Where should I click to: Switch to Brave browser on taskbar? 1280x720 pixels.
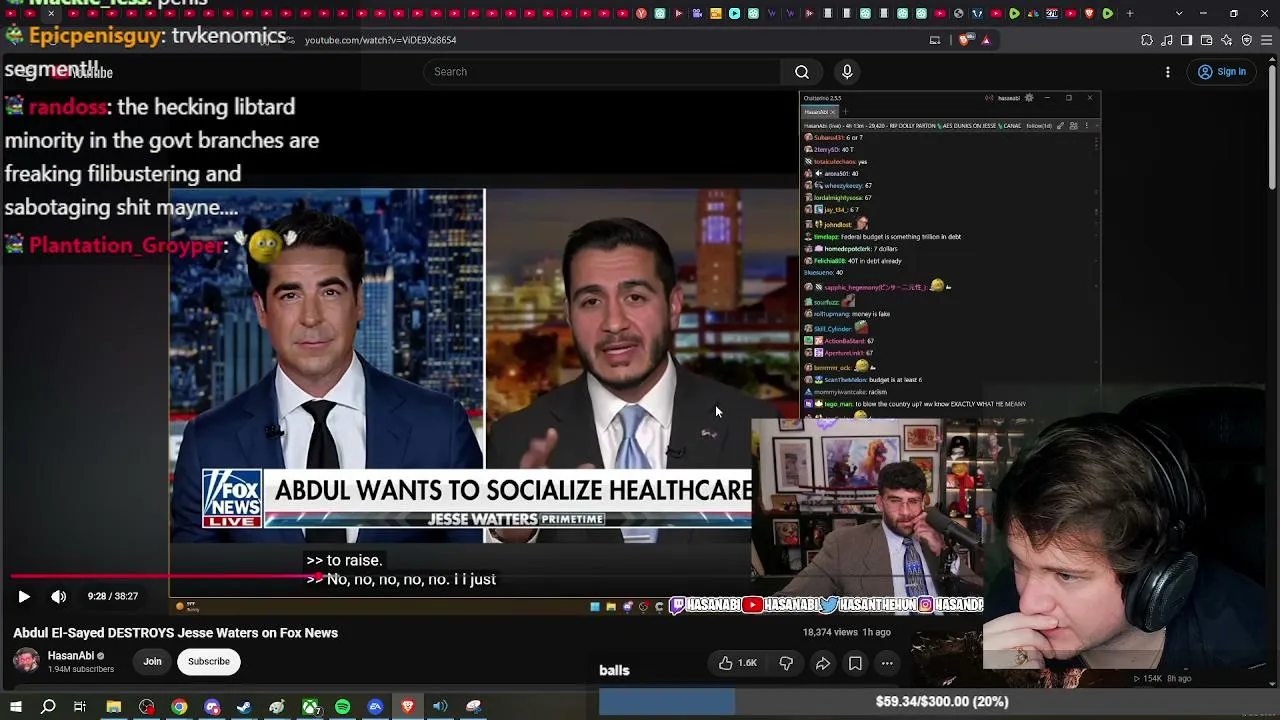[408, 707]
